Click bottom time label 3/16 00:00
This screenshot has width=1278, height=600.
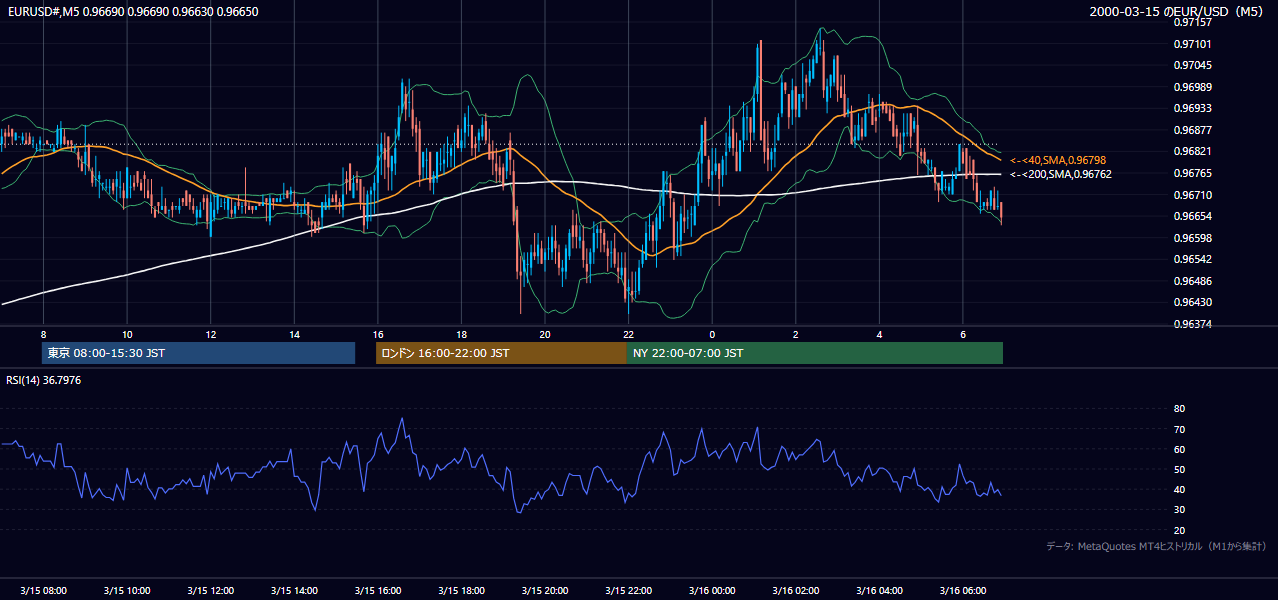(712, 591)
